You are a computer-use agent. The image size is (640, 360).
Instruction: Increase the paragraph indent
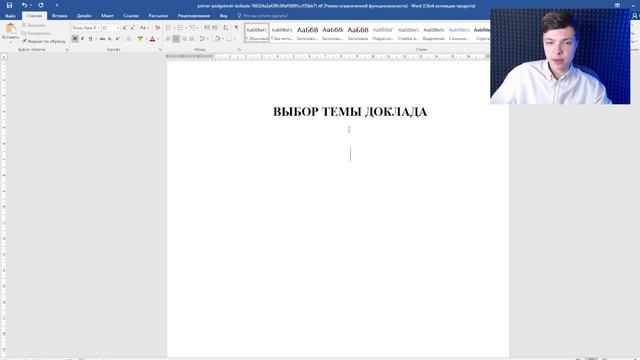pyautogui.click(x=215, y=28)
